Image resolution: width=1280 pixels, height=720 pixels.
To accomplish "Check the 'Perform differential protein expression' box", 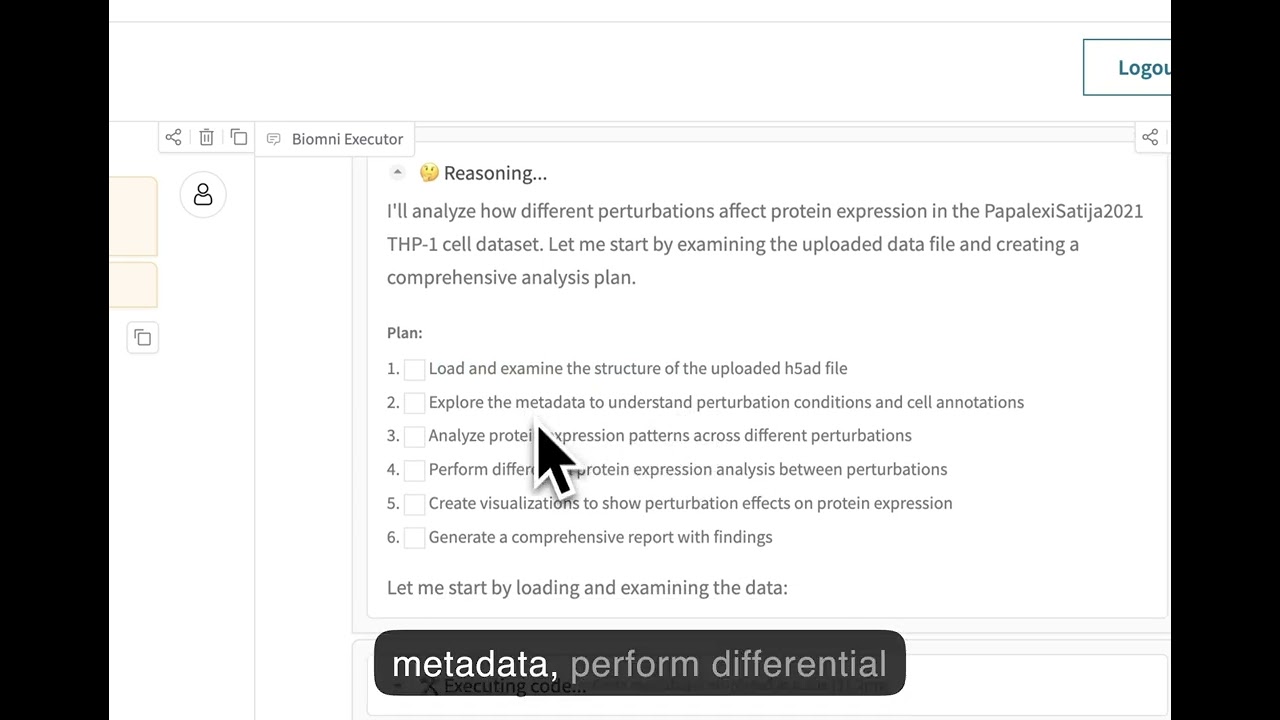I will (x=414, y=470).
